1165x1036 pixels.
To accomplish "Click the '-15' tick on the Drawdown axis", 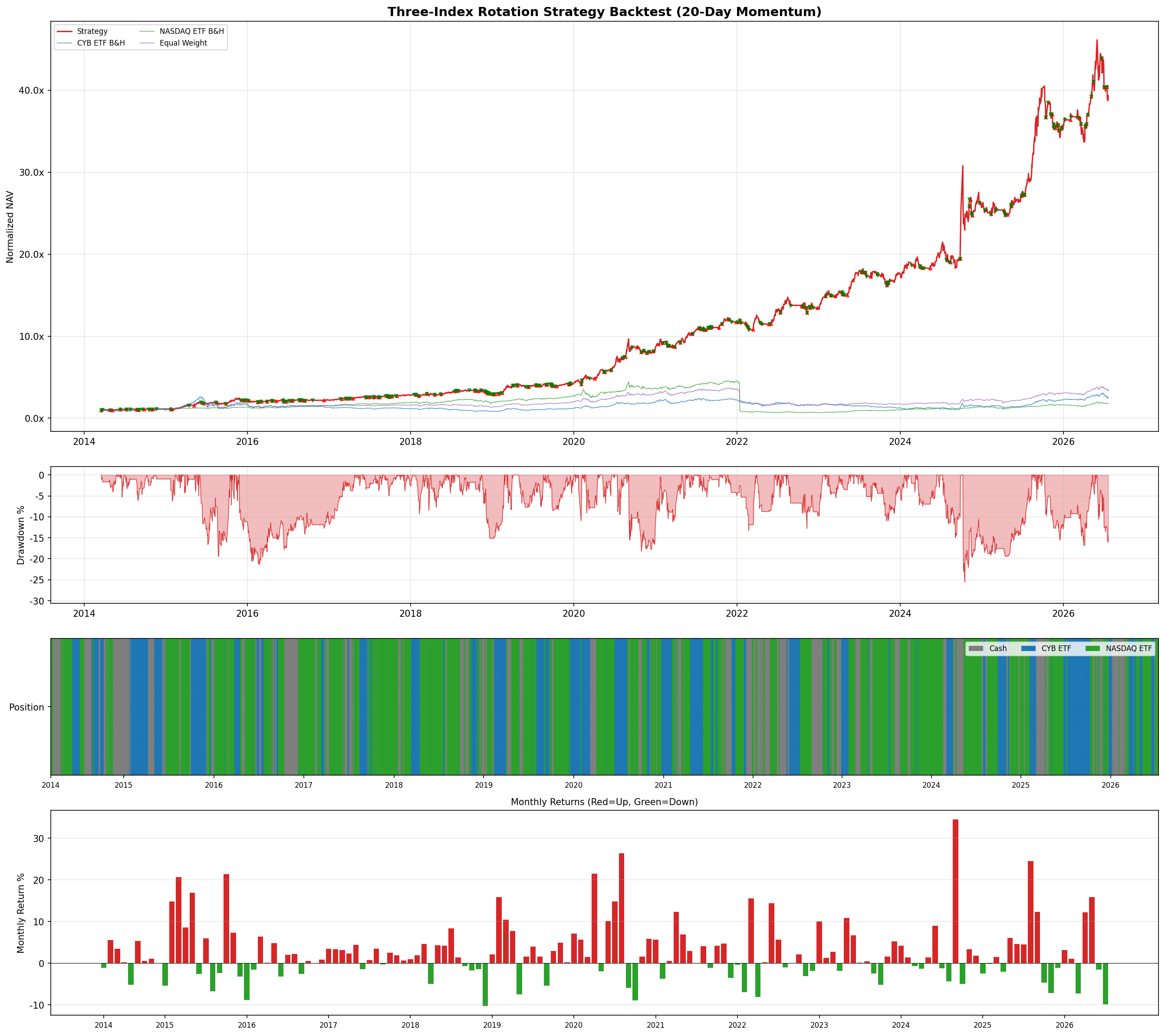I will tap(36, 538).
